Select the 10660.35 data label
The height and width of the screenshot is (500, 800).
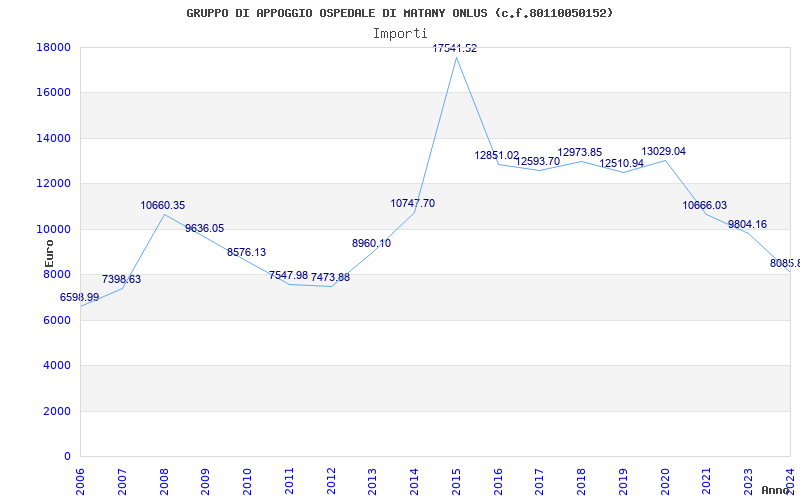coord(163,206)
